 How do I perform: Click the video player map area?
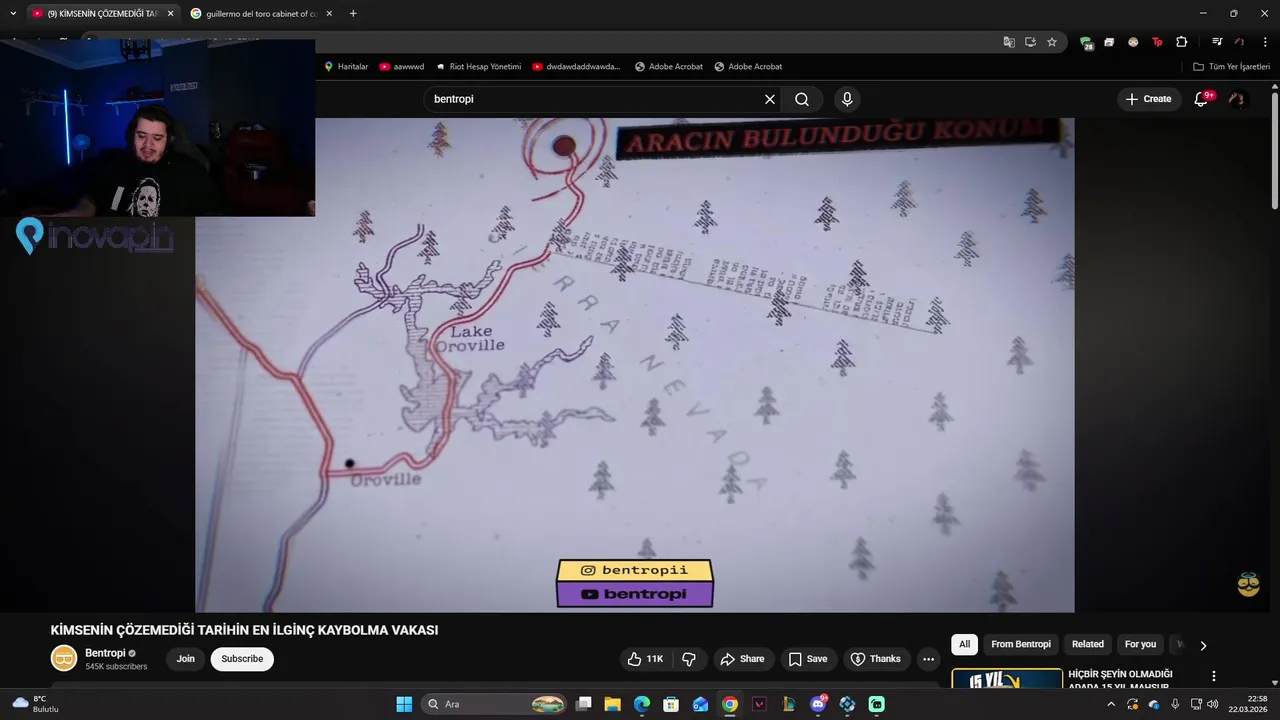click(x=635, y=365)
